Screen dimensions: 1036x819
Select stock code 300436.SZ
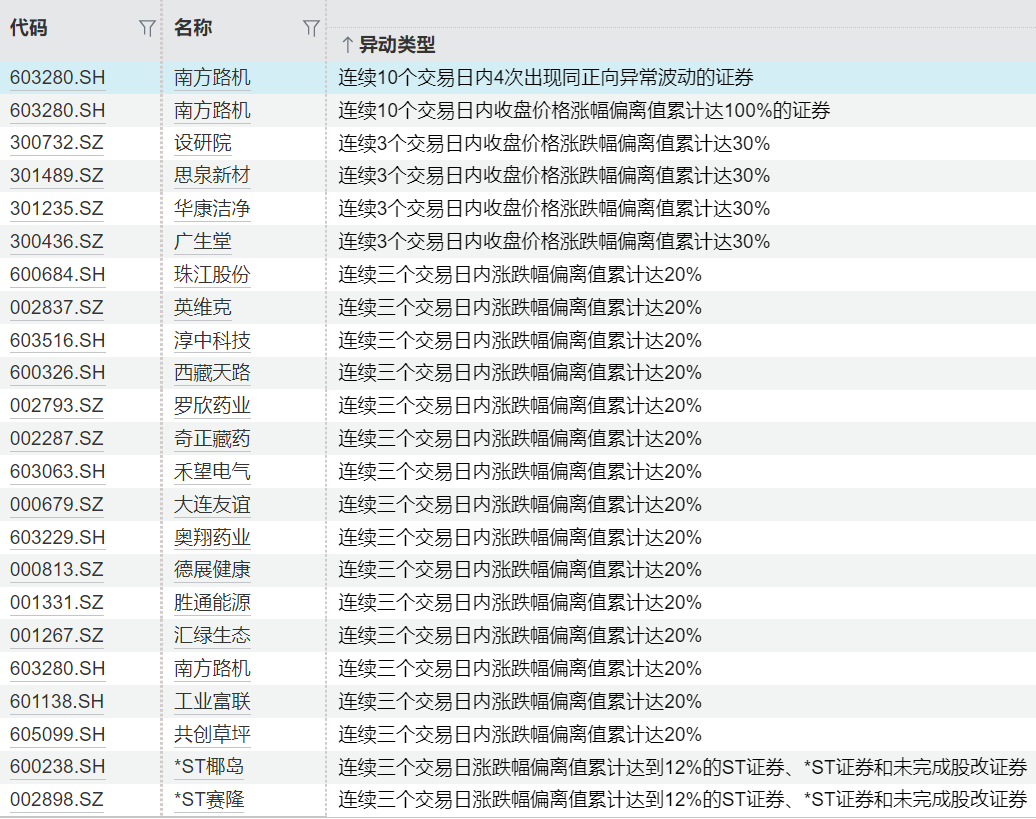pos(57,242)
